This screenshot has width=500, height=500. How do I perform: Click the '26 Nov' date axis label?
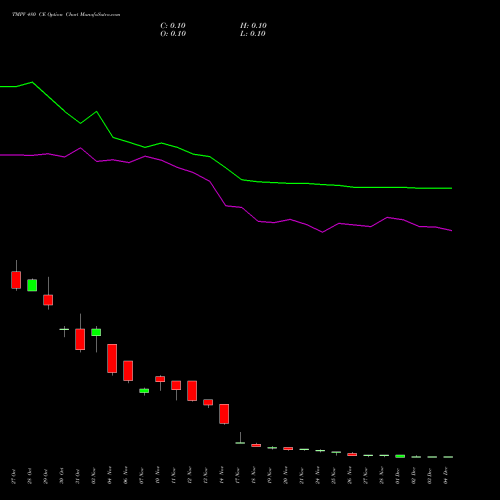[350, 476]
